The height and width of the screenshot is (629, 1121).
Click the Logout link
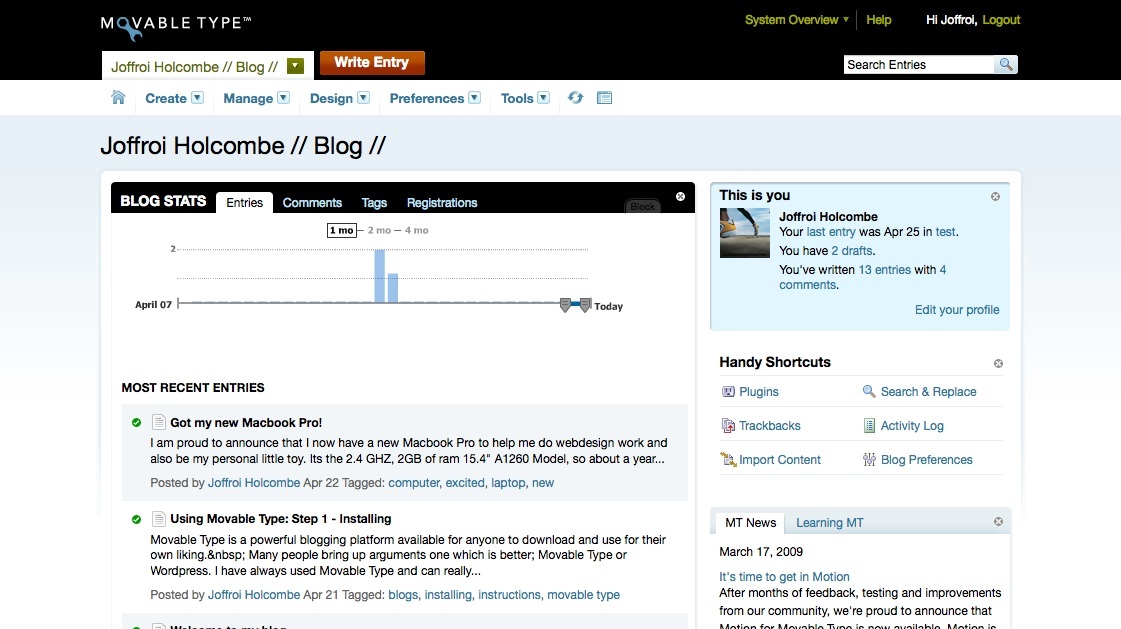click(1001, 20)
